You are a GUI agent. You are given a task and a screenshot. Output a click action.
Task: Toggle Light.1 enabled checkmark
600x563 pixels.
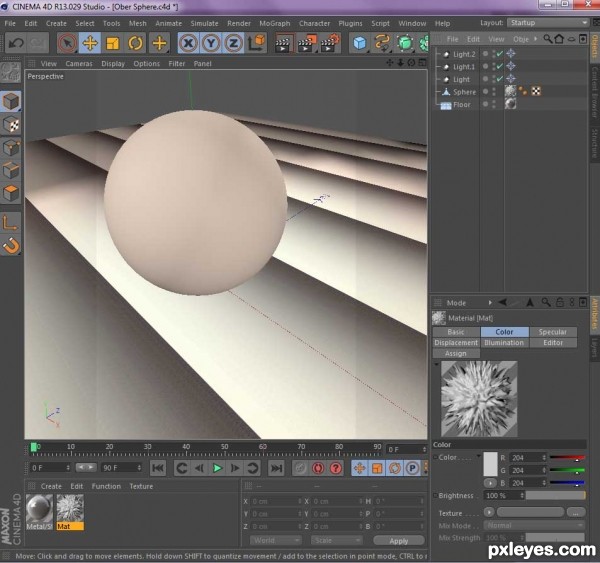click(x=499, y=67)
